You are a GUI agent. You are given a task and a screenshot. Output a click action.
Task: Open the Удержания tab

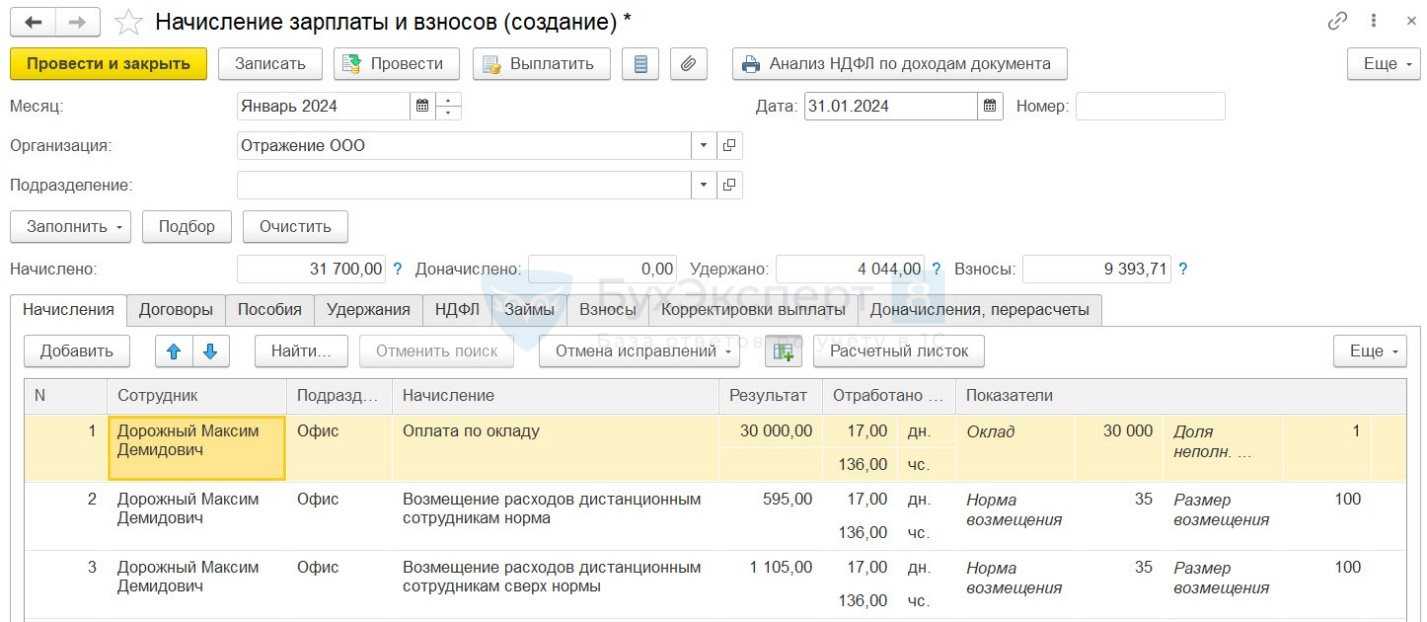368,310
